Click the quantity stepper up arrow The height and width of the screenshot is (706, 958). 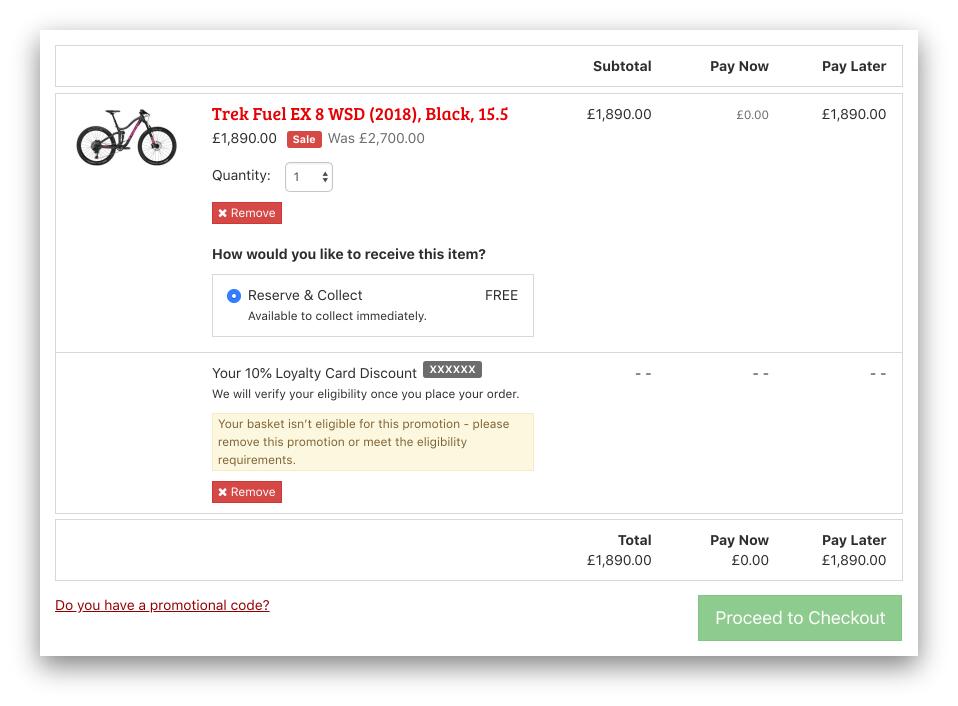point(324,172)
